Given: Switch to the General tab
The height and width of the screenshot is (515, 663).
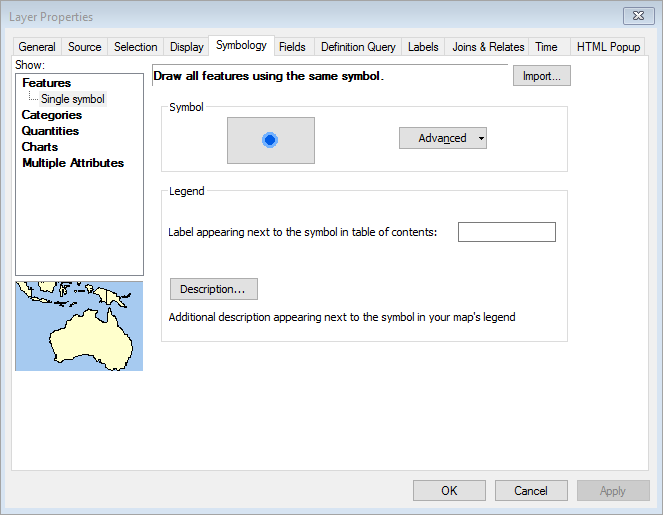Looking at the screenshot, I should 37,47.
